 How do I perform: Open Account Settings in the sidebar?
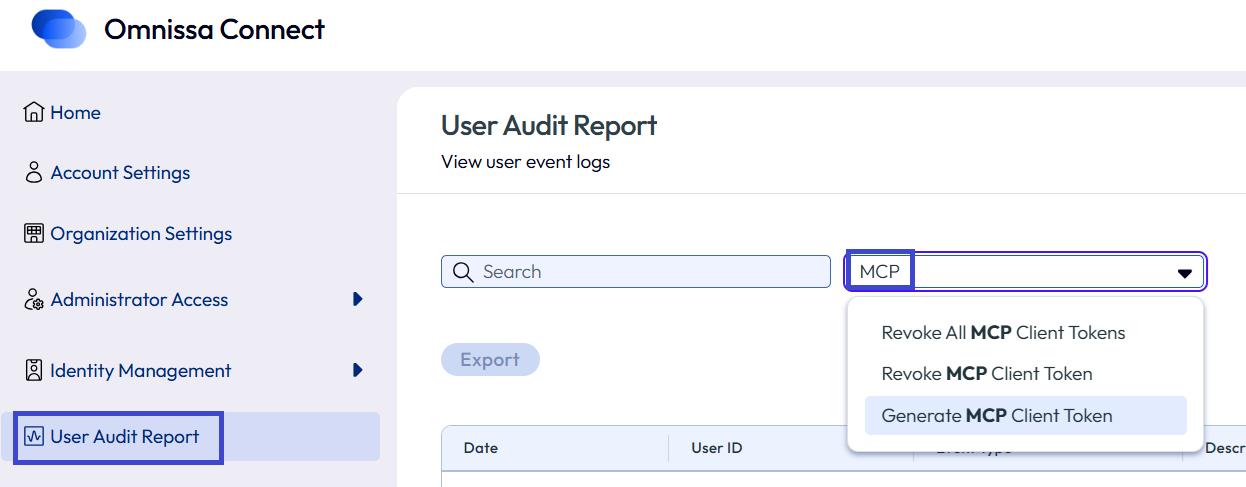click(120, 173)
